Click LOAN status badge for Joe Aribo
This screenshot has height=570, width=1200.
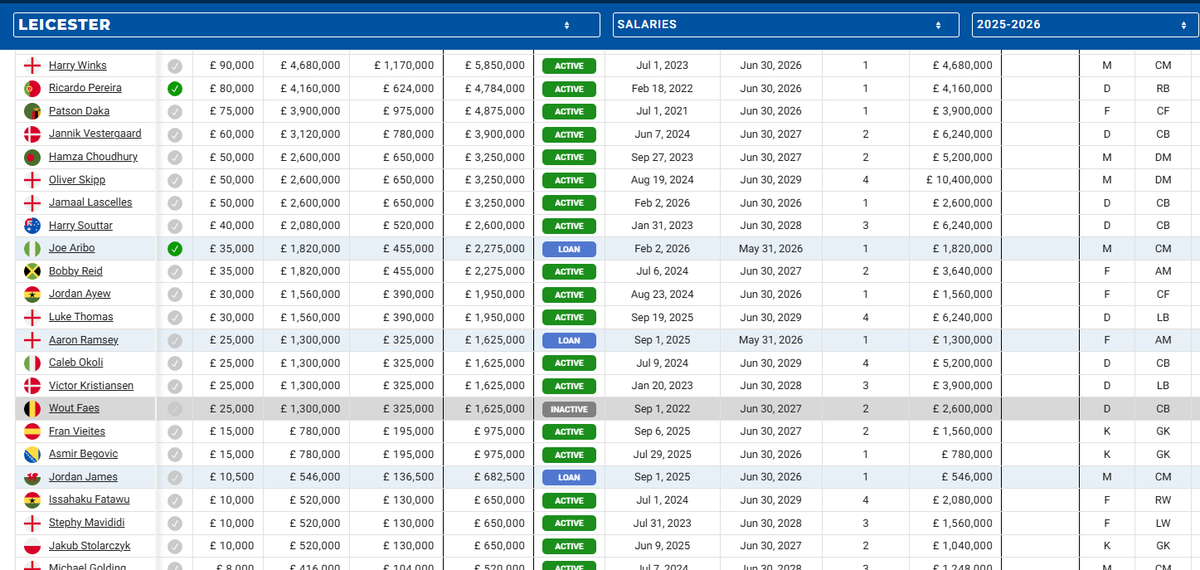tap(569, 249)
